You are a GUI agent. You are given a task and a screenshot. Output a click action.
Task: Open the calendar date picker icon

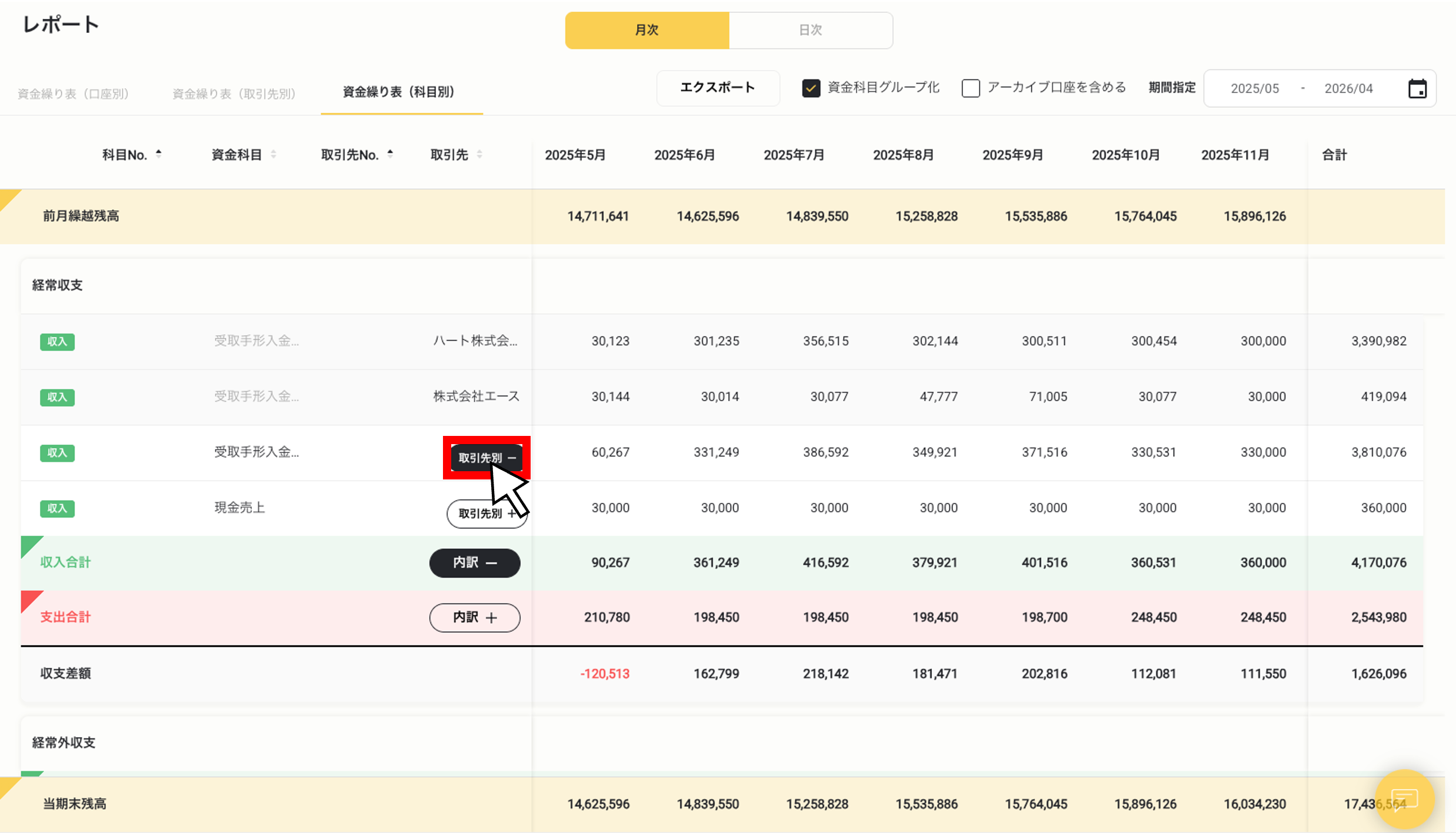coord(1417,89)
